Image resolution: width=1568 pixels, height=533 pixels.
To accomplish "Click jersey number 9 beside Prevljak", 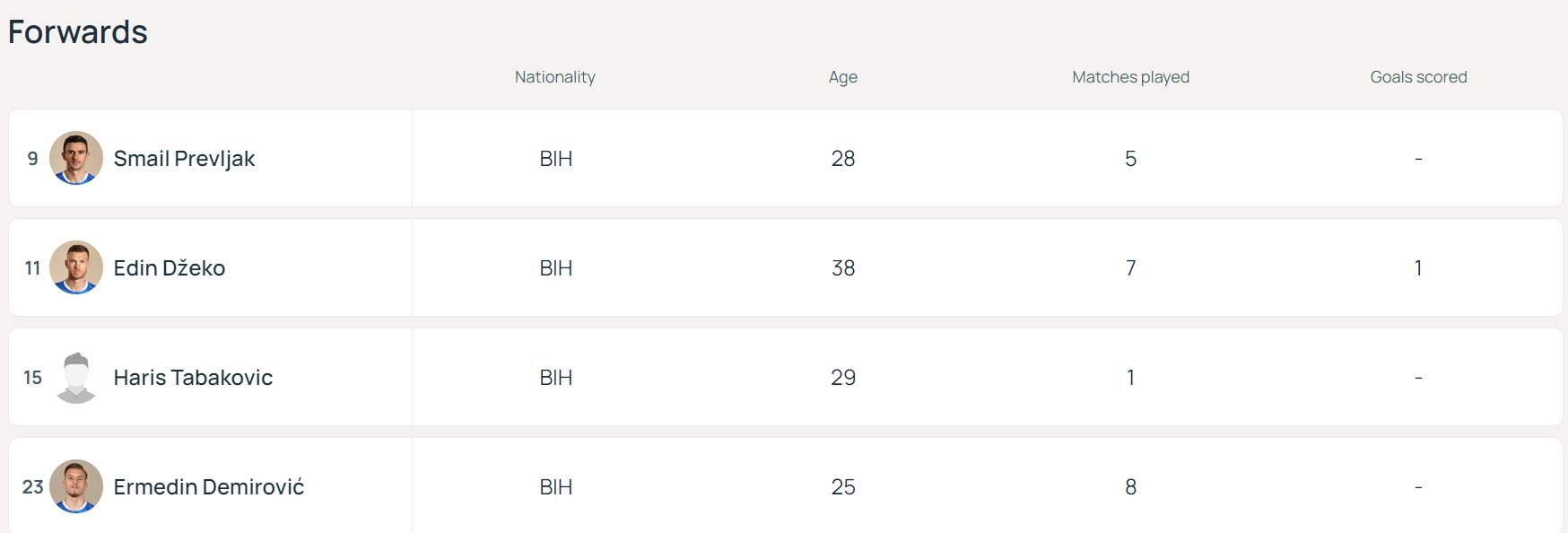I will pyautogui.click(x=32, y=159).
